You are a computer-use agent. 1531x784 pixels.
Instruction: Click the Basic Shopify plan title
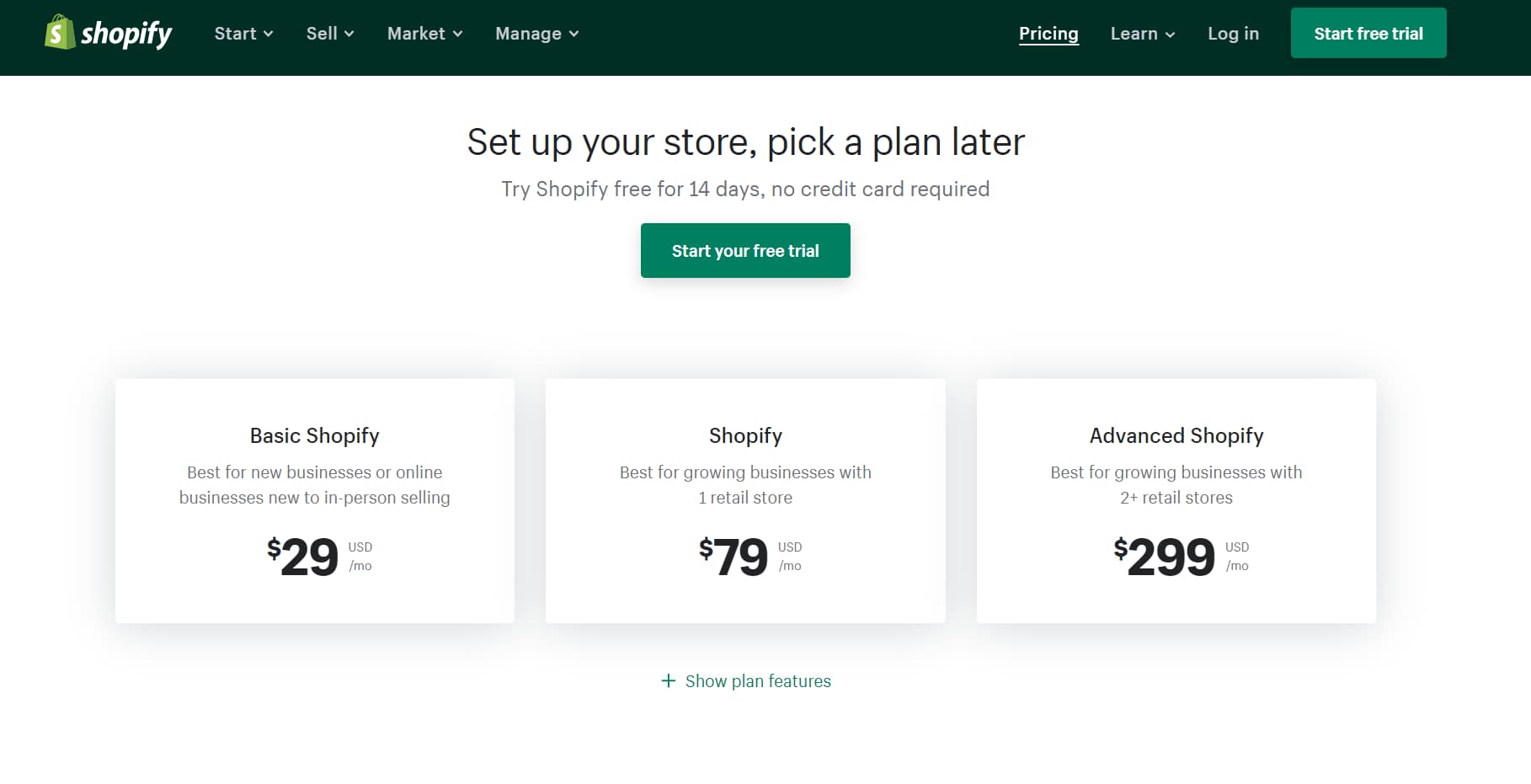(315, 435)
